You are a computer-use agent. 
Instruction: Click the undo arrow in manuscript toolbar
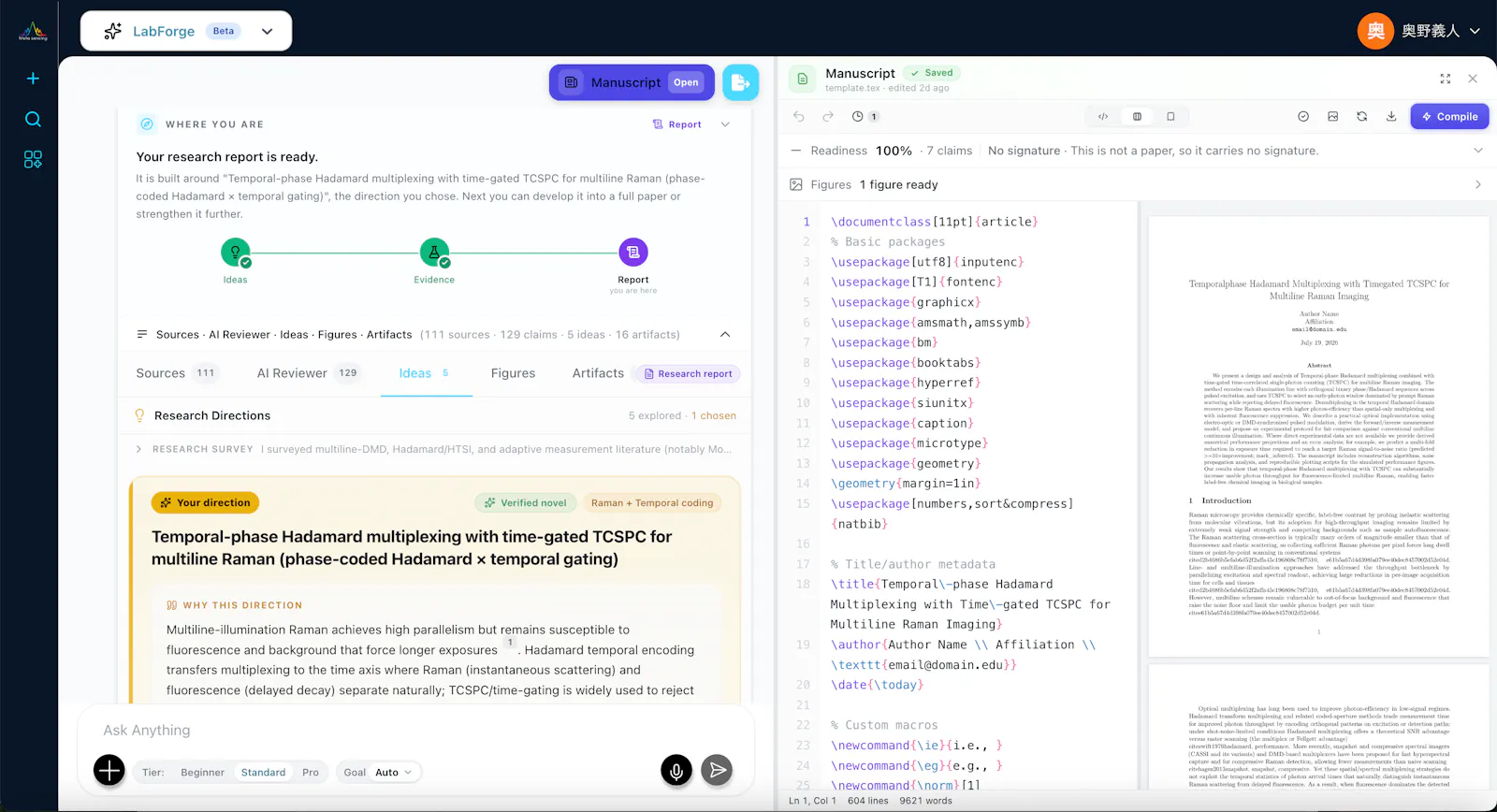click(x=799, y=117)
